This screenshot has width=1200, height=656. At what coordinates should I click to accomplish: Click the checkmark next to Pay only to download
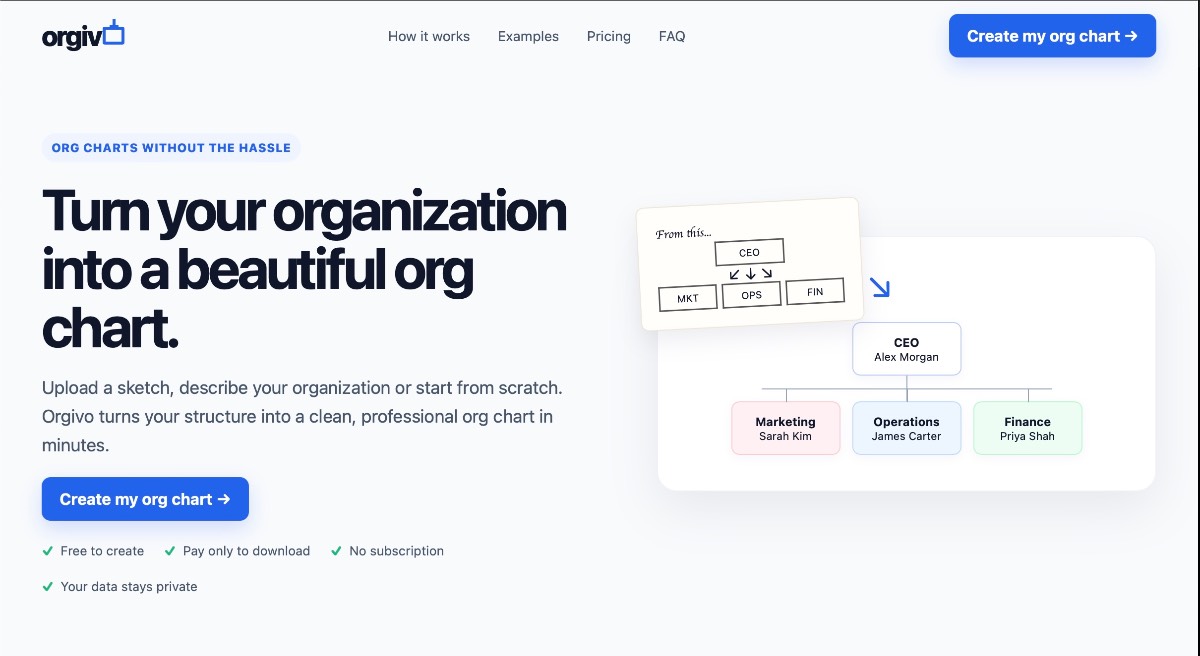(170, 551)
